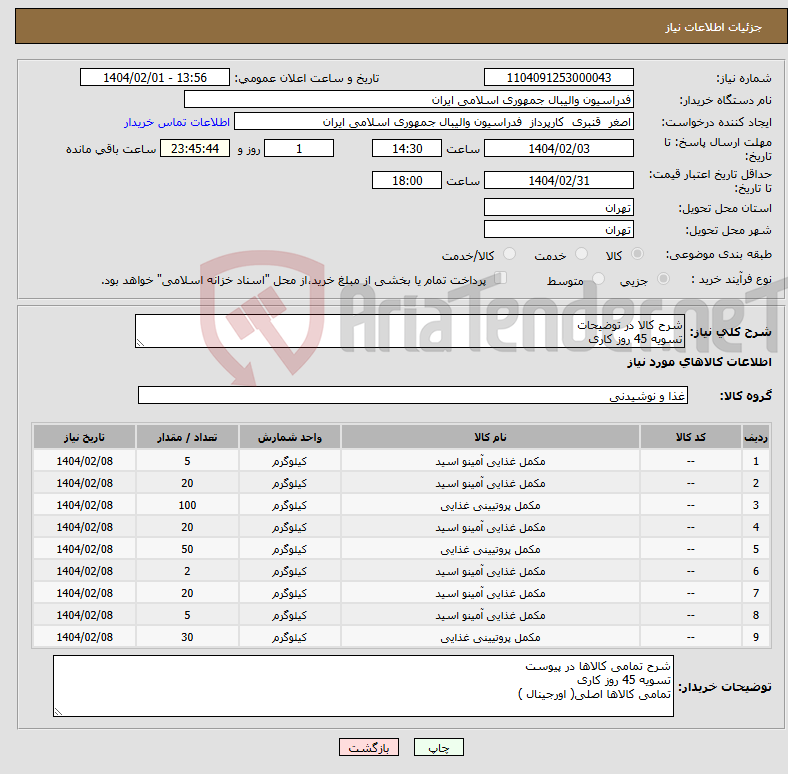The width and height of the screenshot is (788, 774).
Task: Click quantity 100 in row 3
Action: [x=187, y=505]
